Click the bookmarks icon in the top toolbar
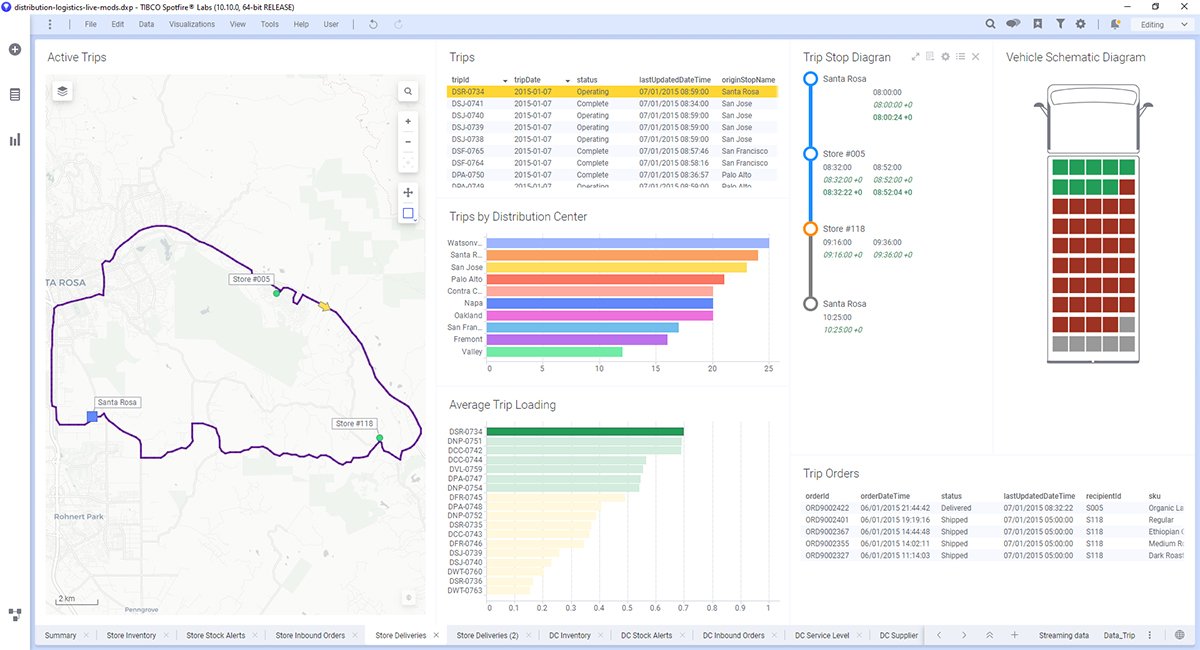The width and height of the screenshot is (1200, 650). tap(1038, 23)
